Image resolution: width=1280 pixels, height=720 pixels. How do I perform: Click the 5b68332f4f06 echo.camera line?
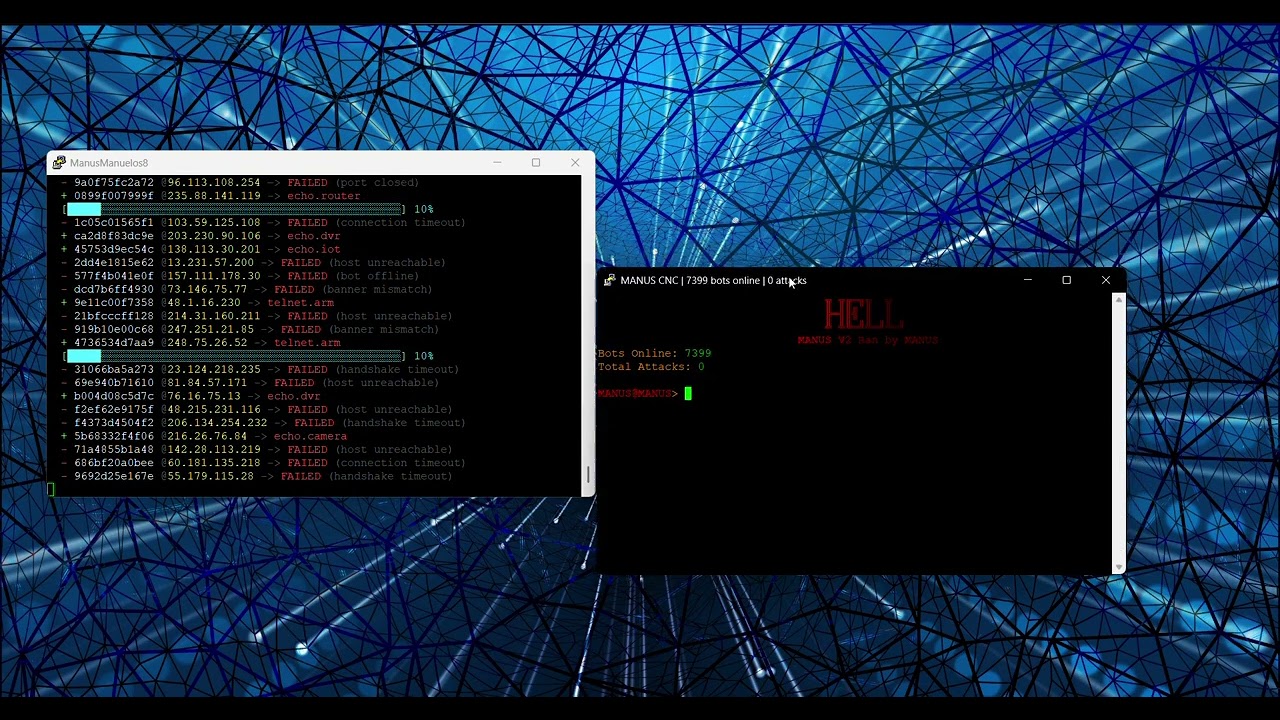[205, 436]
